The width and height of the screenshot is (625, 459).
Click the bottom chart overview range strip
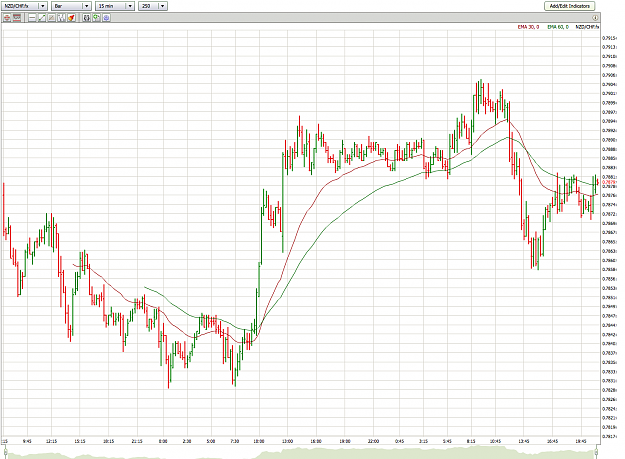(x=301, y=453)
